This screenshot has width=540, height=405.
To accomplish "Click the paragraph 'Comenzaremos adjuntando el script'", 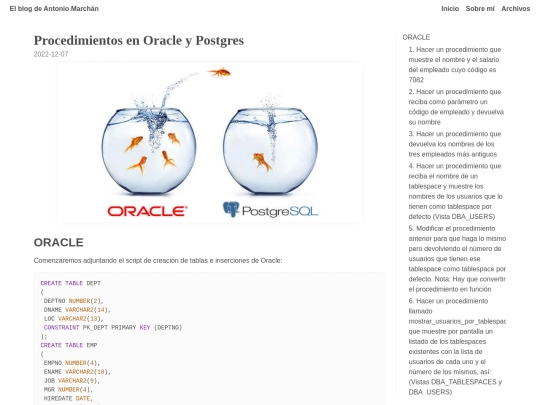I will point(158,261).
